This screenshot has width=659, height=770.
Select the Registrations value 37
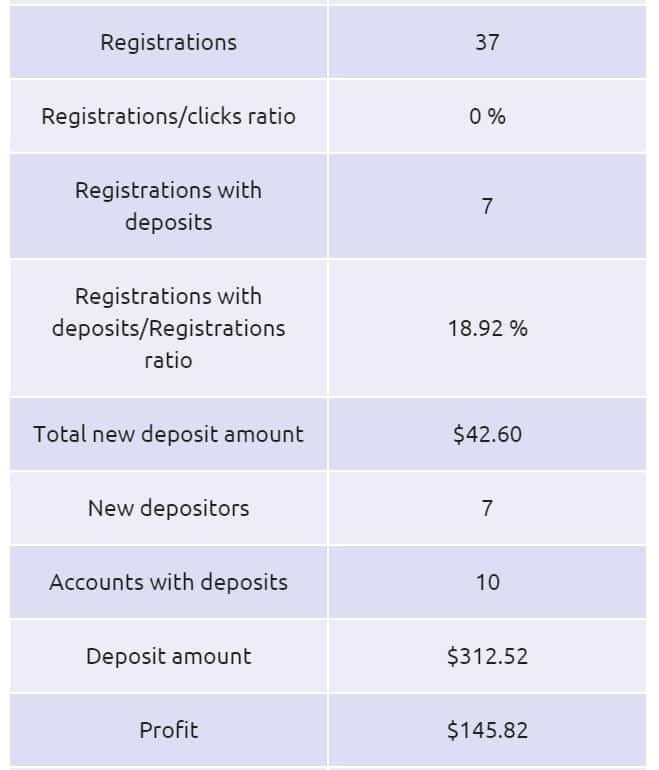coord(487,42)
